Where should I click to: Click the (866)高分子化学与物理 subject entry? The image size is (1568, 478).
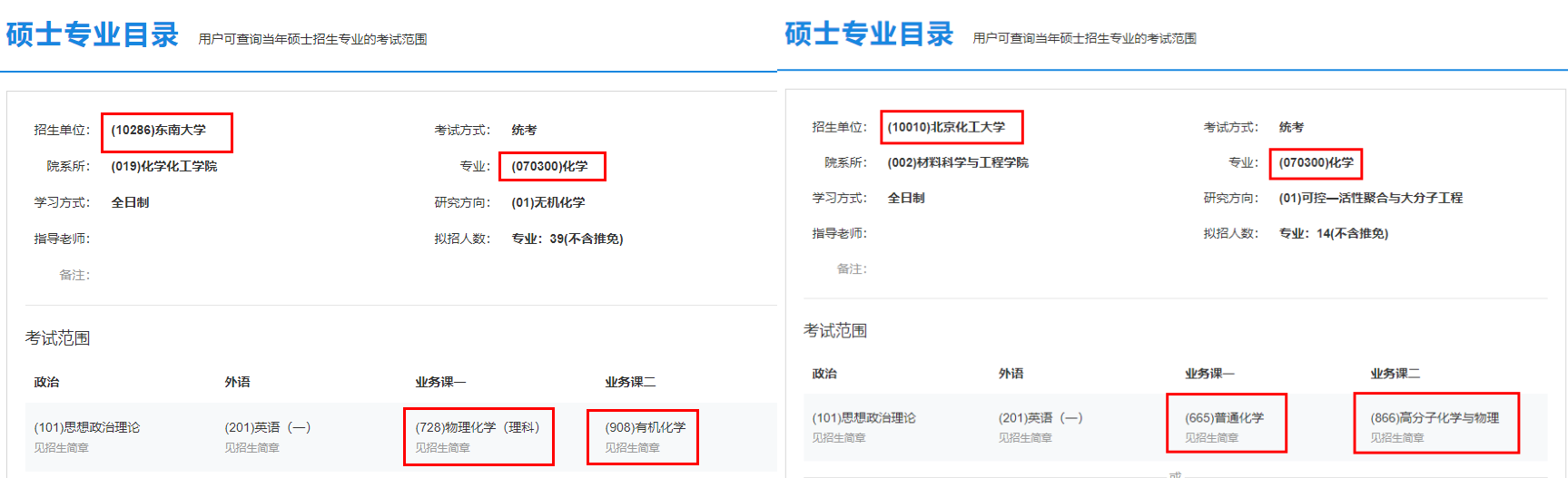click(x=1435, y=418)
